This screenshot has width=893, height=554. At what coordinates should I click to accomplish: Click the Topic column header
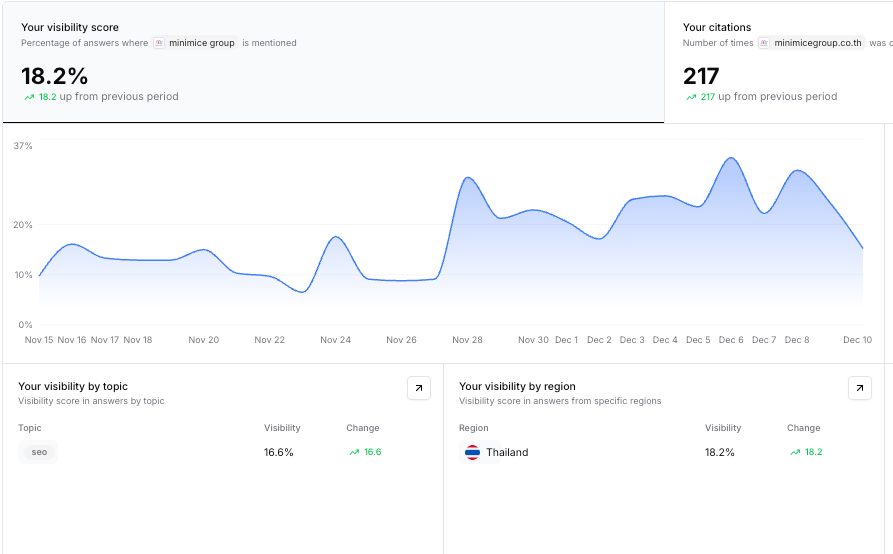30,428
